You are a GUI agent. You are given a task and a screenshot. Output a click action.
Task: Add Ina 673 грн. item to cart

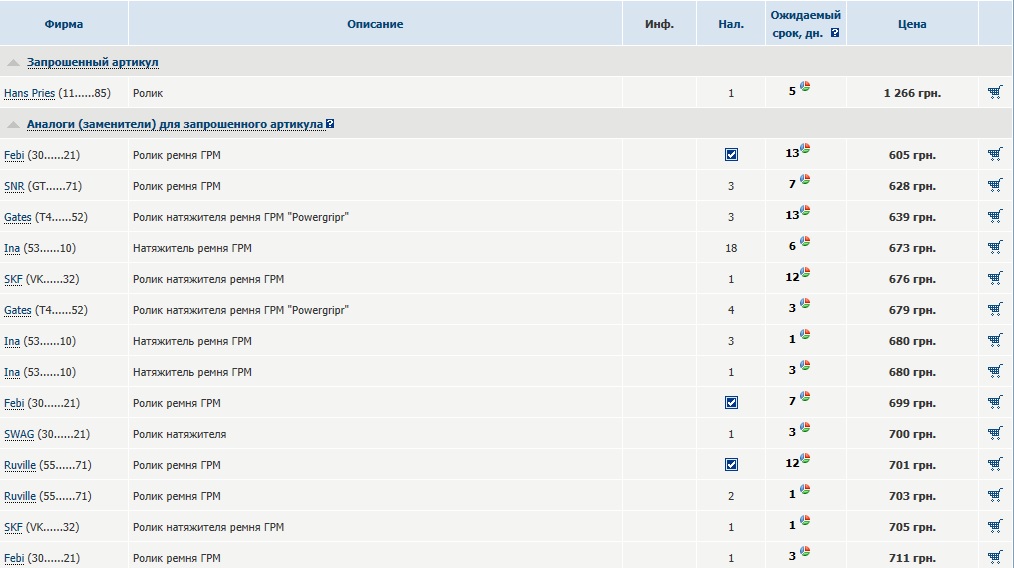[x=995, y=247]
